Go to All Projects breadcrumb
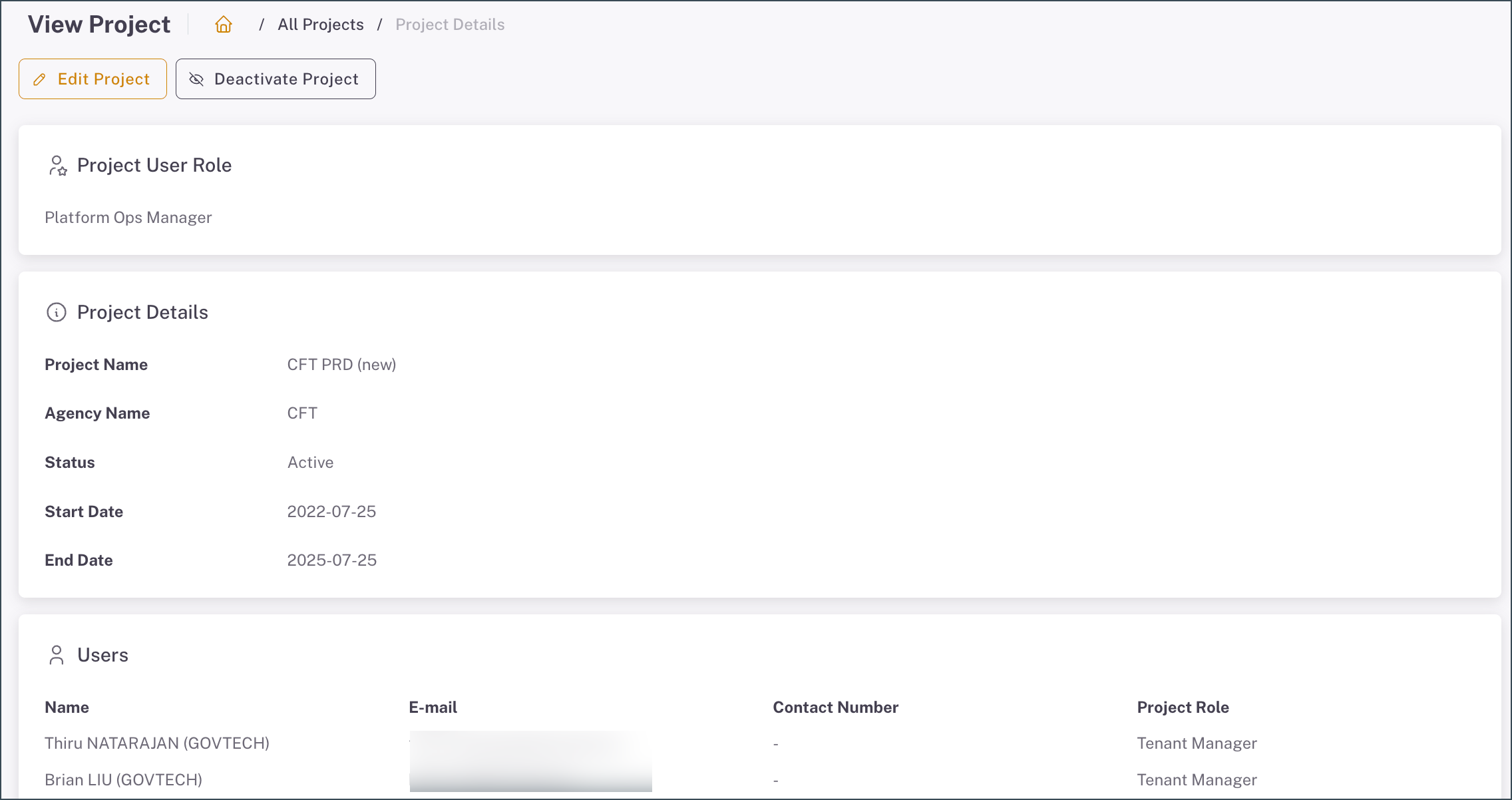Viewport: 1512px width, 800px height. tap(320, 25)
